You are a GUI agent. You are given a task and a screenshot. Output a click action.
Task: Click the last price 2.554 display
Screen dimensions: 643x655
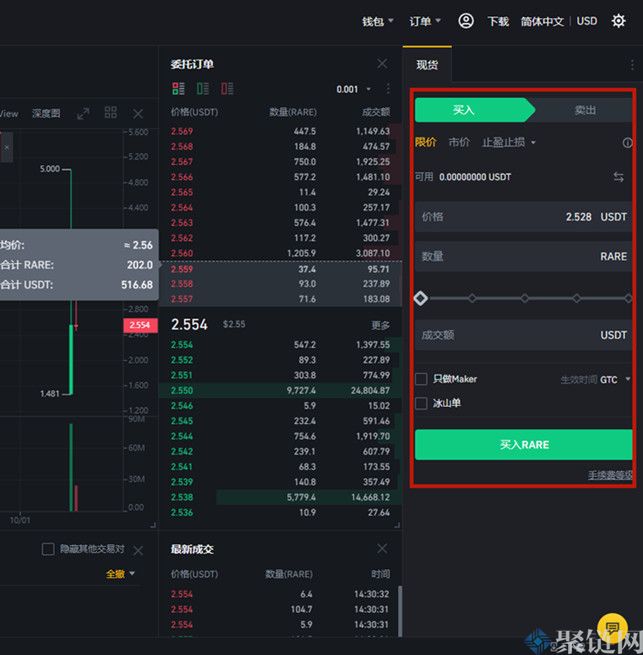189,325
